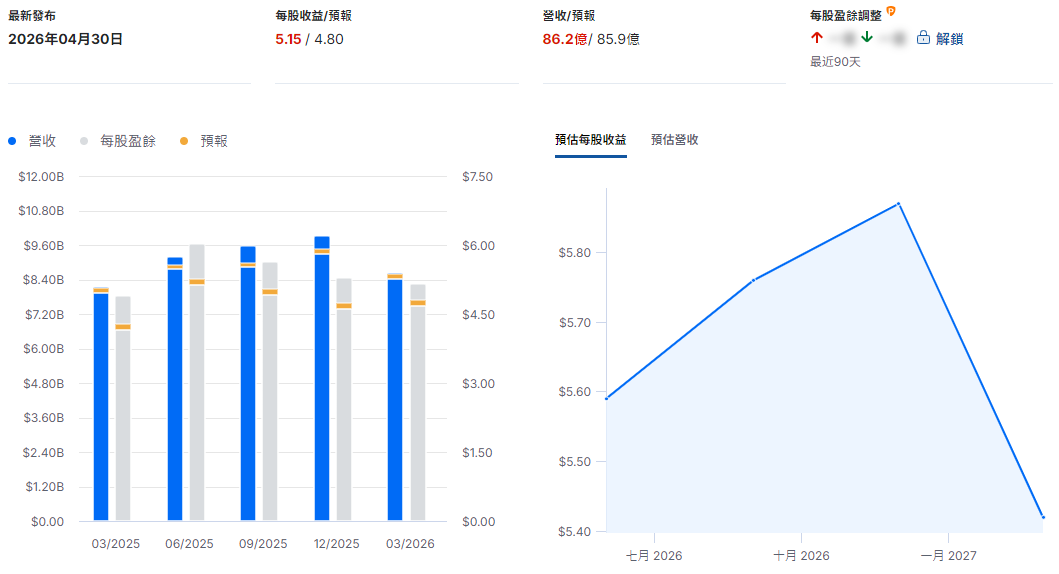Click the 09/2025 axis label

point(263,544)
